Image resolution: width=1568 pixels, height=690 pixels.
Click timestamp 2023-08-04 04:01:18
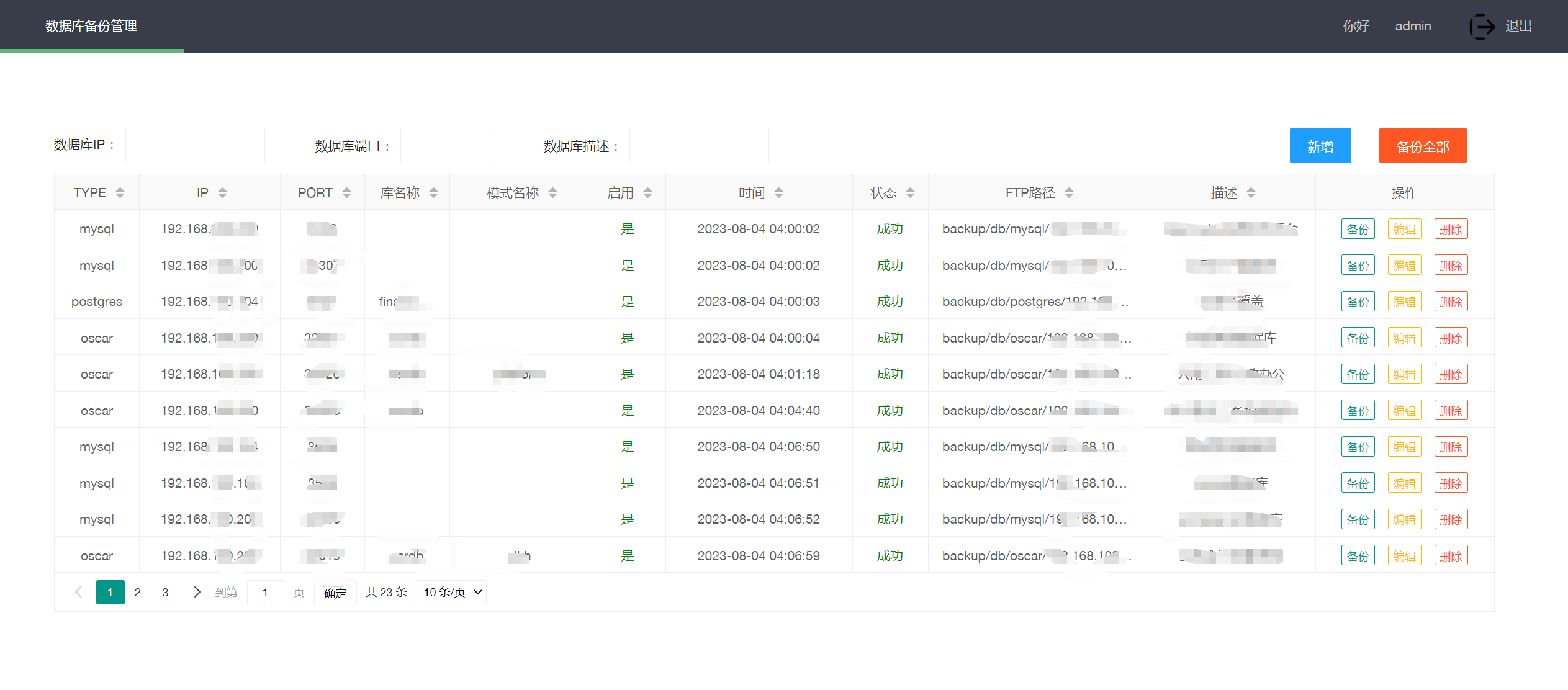pos(759,374)
